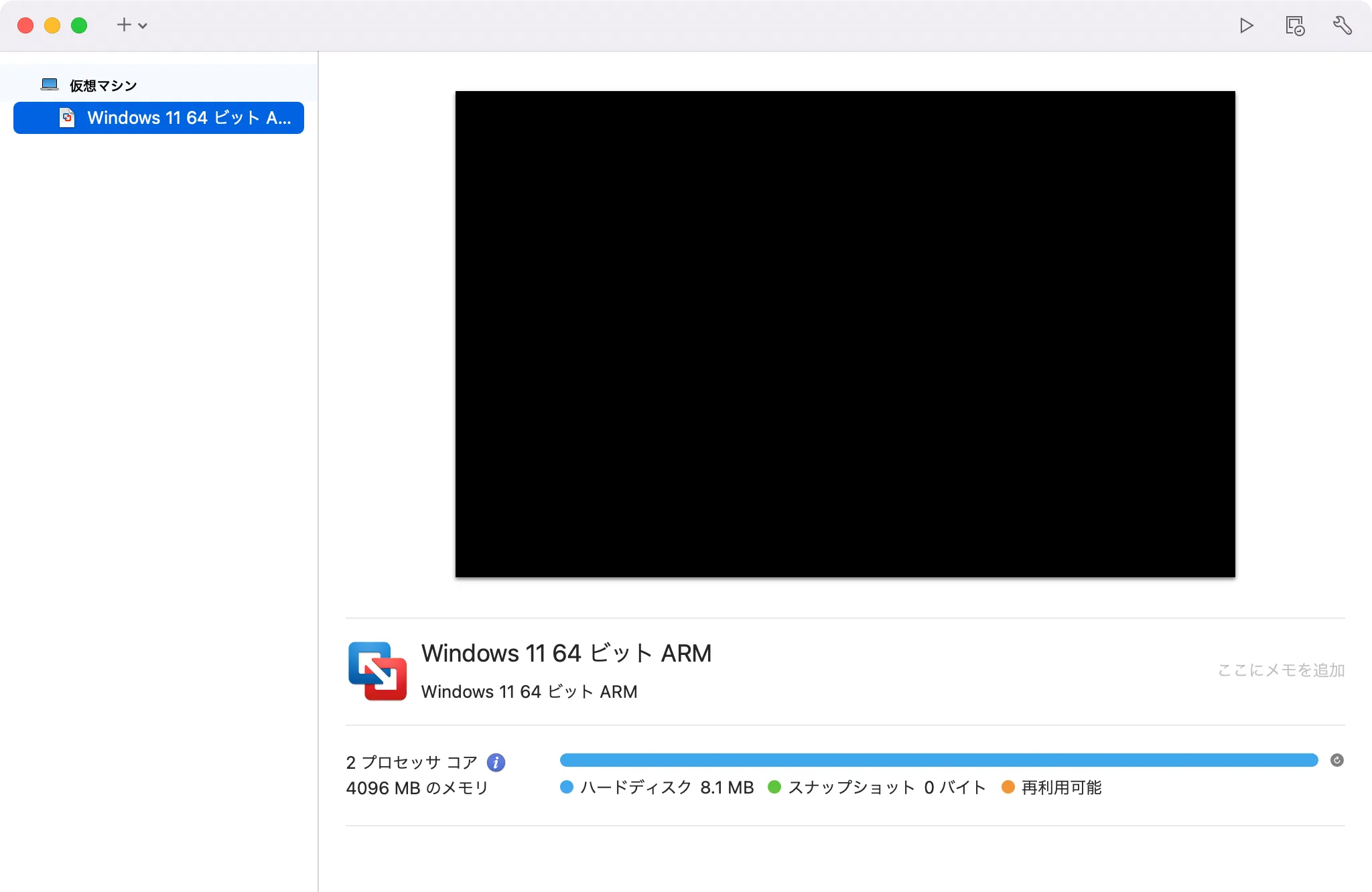
Task: Click the black VM preview thumbnail
Action: point(845,333)
